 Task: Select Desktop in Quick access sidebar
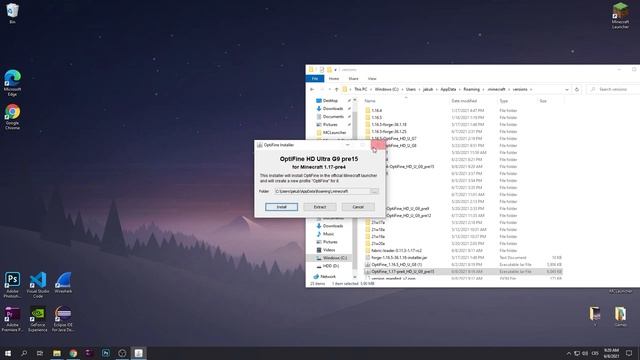[330, 100]
